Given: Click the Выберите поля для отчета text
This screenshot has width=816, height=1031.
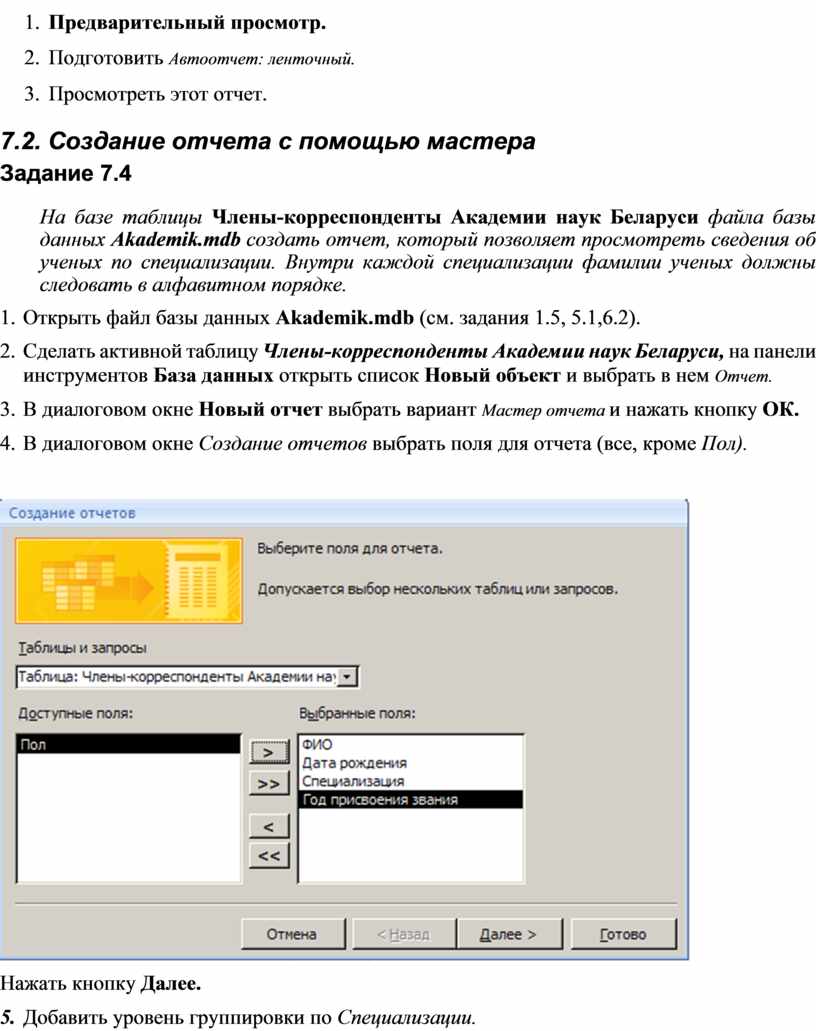Looking at the screenshot, I should [x=350, y=548].
